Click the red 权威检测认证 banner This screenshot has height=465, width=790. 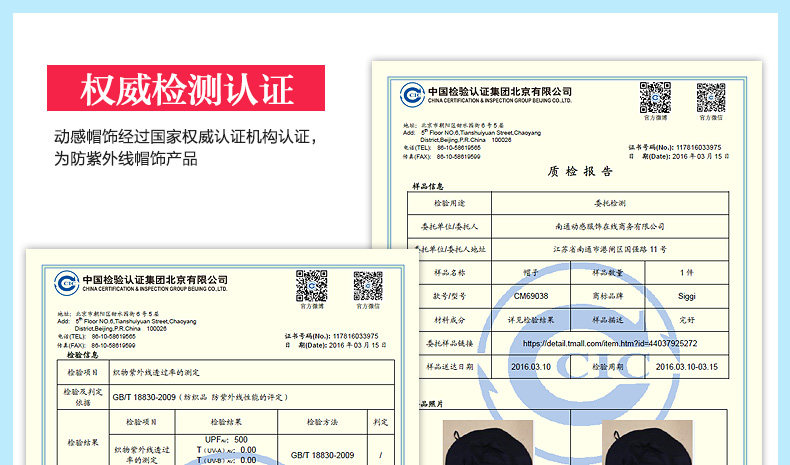pos(186,88)
